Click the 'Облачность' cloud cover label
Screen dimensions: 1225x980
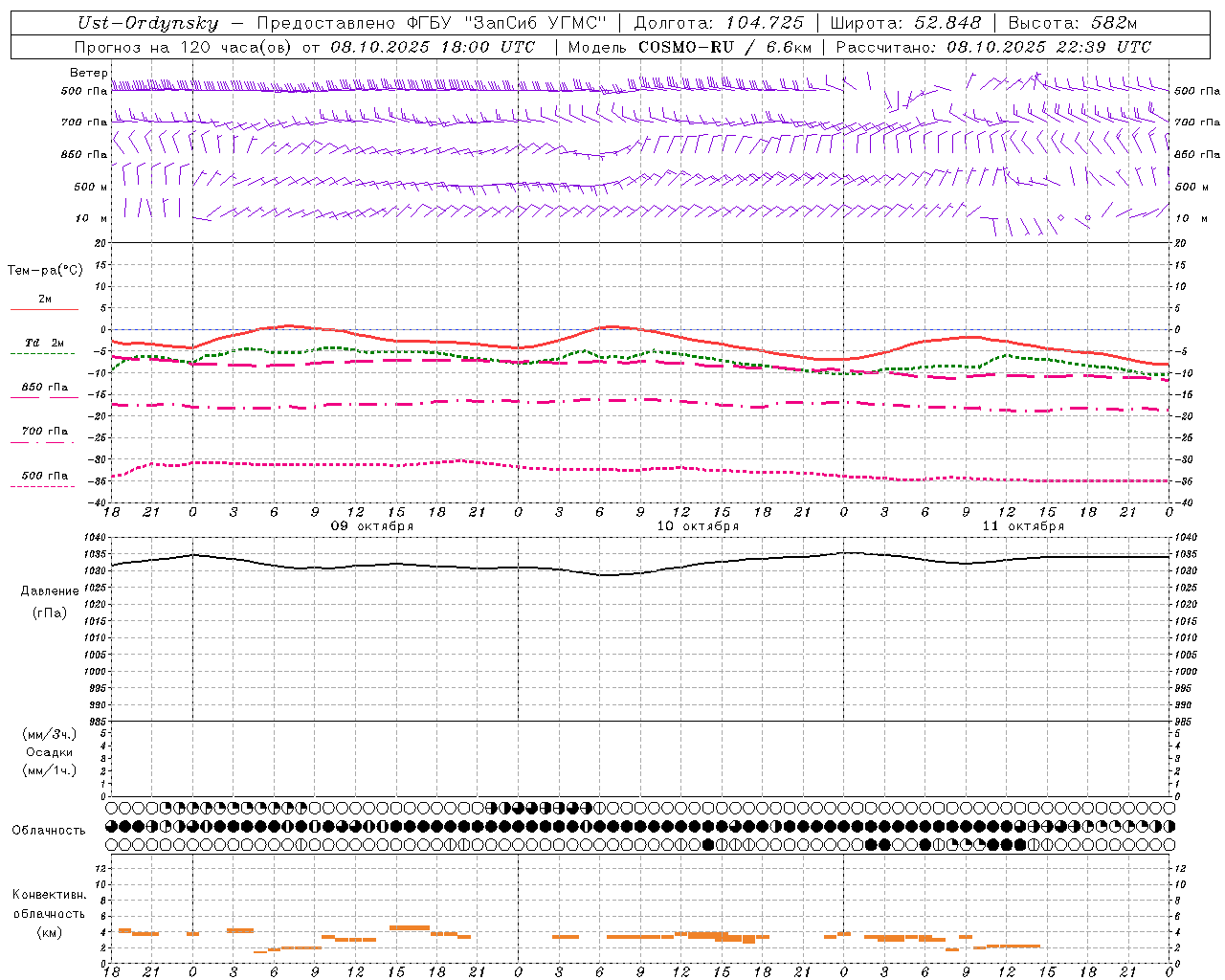pos(49,830)
